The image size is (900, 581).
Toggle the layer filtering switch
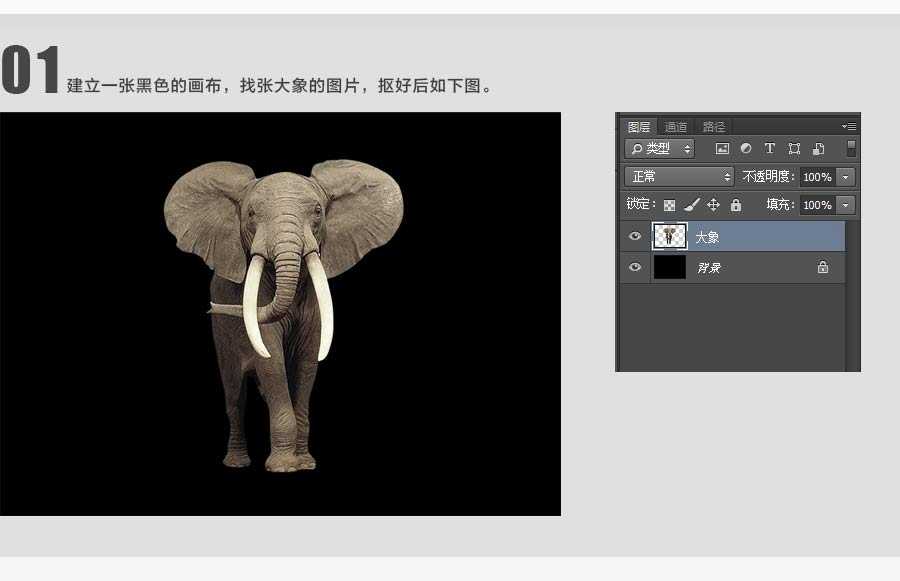(x=851, y=148)
